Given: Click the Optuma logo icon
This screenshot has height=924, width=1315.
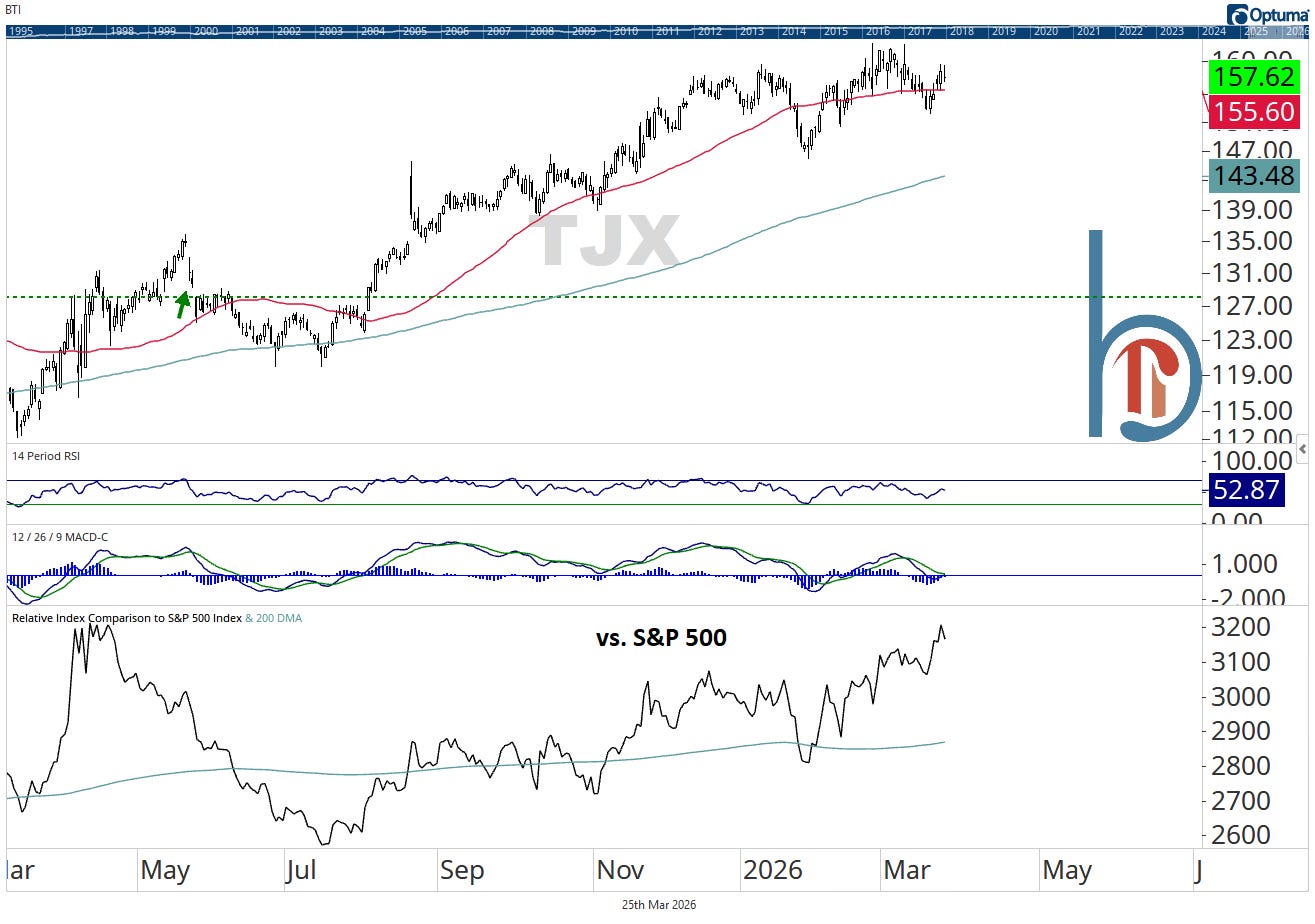Looking at the screenshot, I should [x=1238, y=14].
